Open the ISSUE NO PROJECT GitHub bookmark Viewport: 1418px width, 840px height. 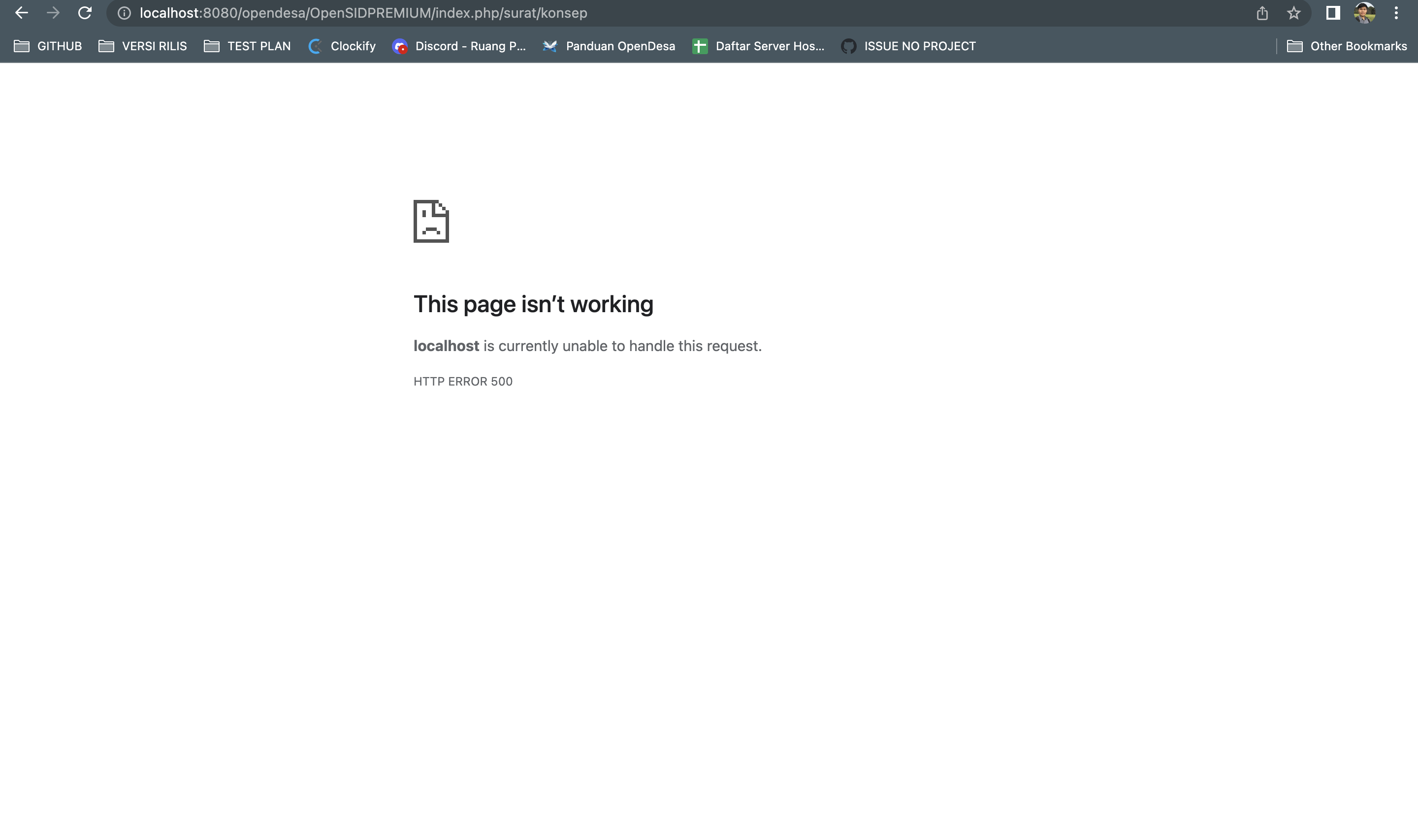pyautogui.click(x=907, y=46)
